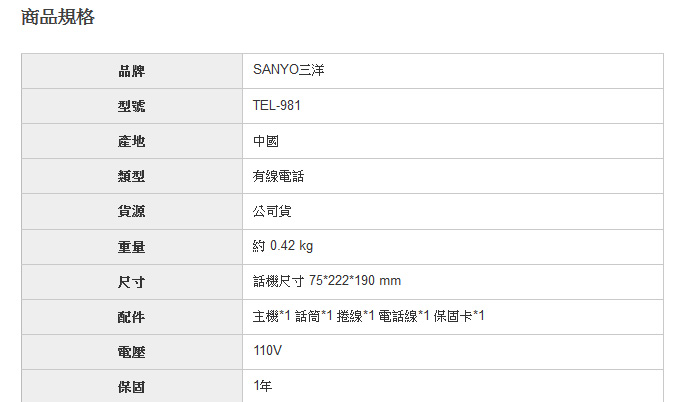
Task: Click the 中國 origin value
Action: 266,141
